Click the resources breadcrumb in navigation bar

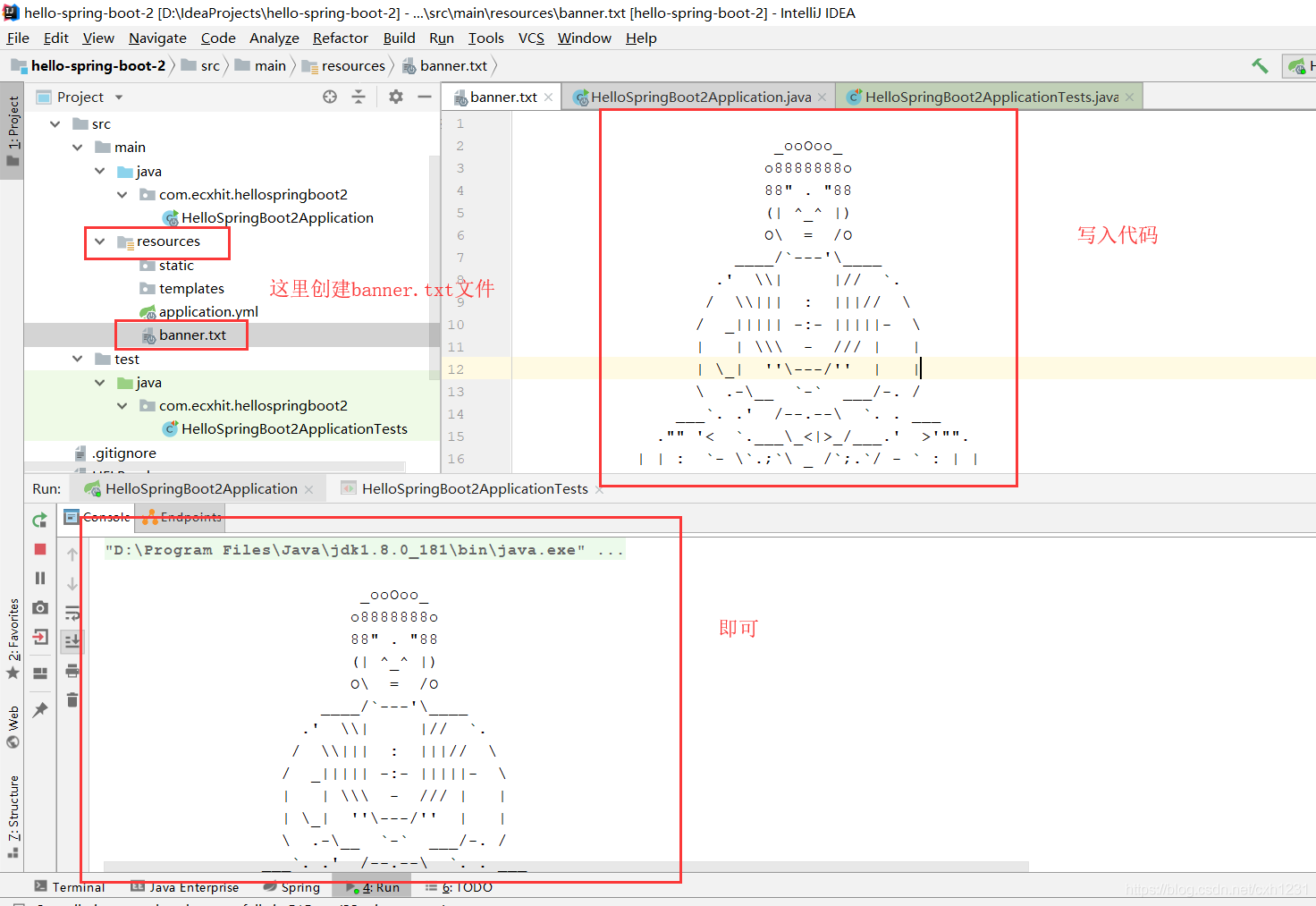pyautogui.click(x=343, y=66)
